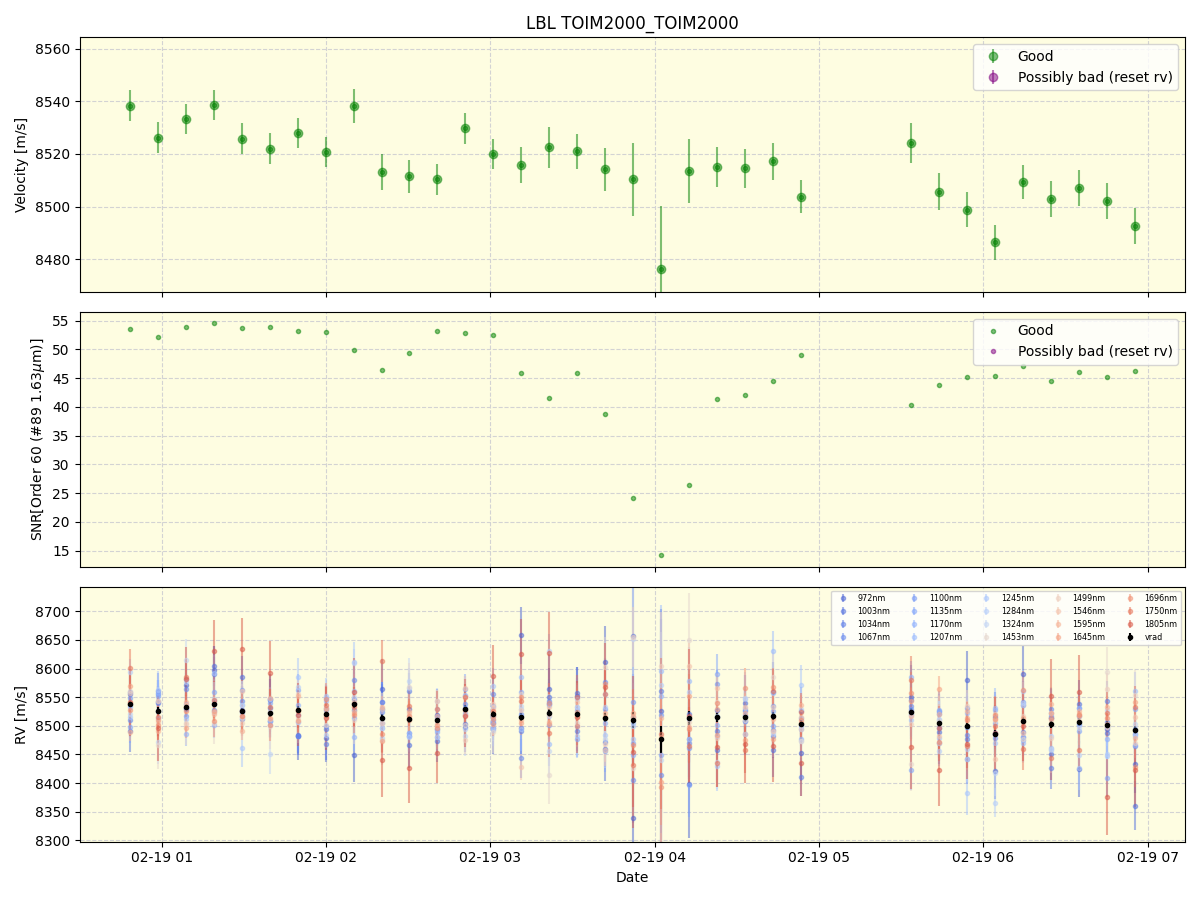
Task: Click the 1595nm legend entry
Action: [x=1078, y=624]
